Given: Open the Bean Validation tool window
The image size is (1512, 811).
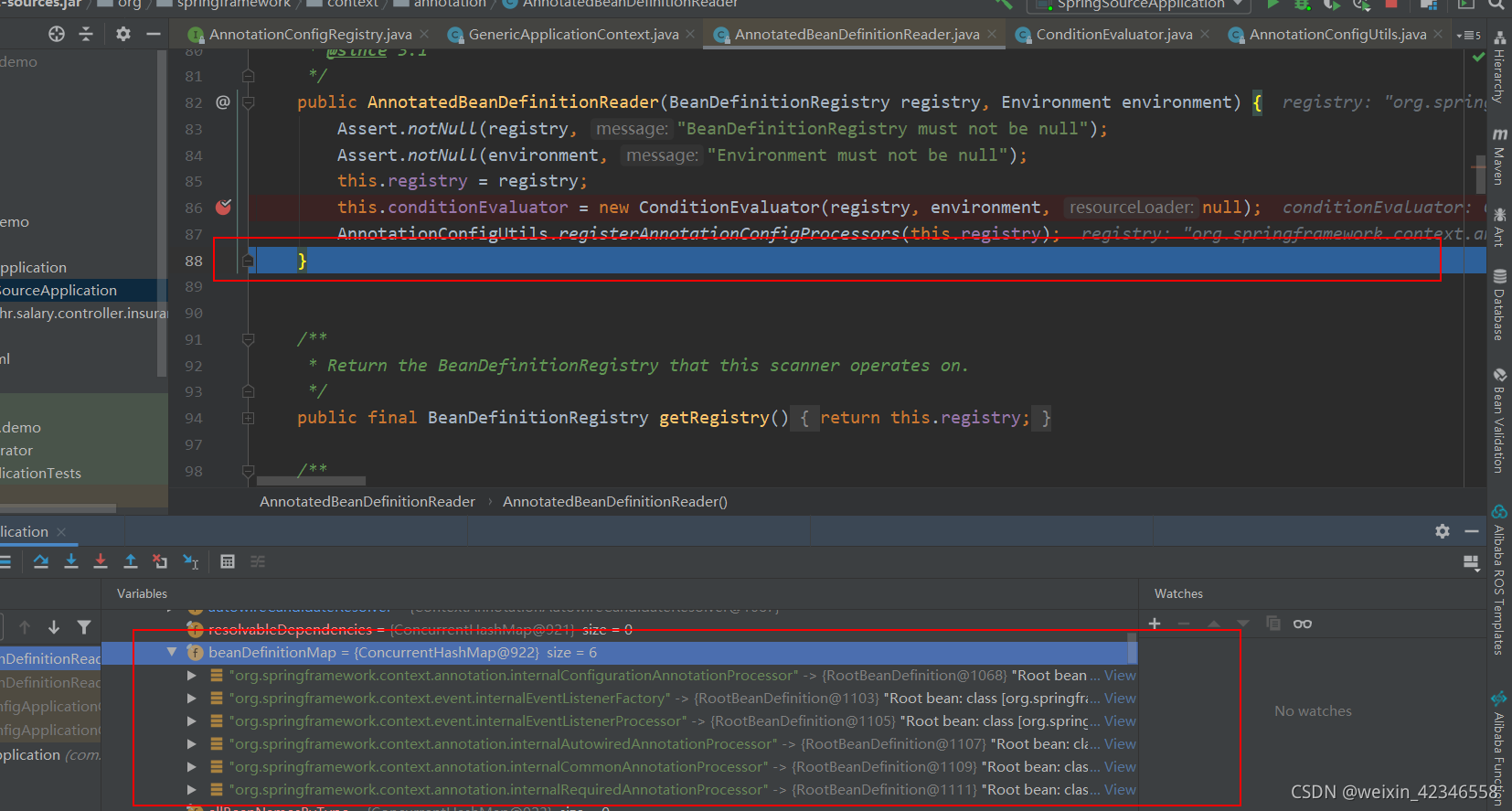Looking at the screenshot, I should point(1499,420).
